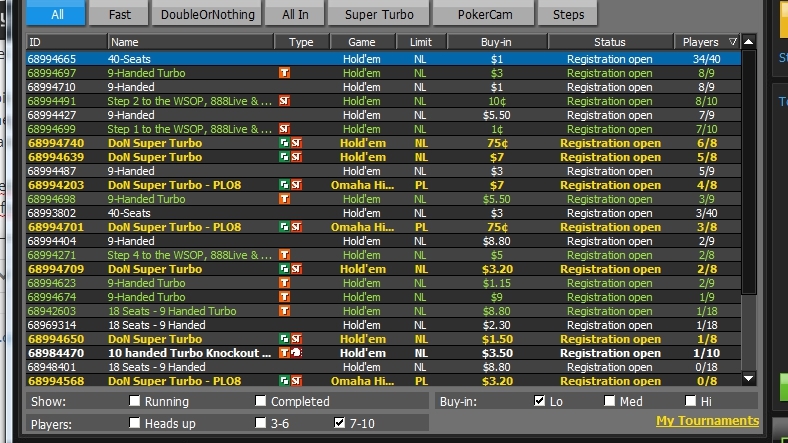
Task: Select the All tab
Action: click(x=56, y=13)
